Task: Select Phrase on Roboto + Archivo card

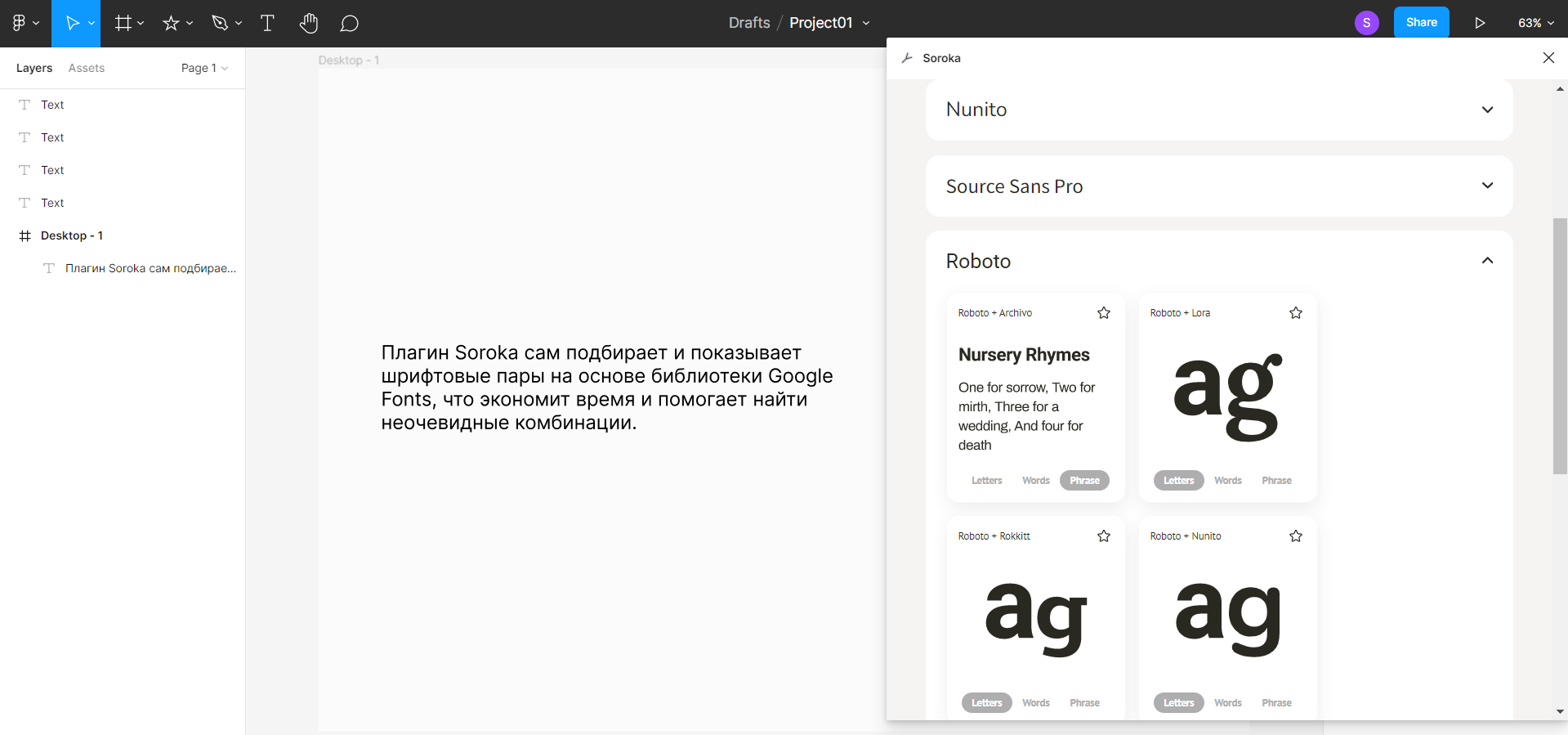Action: click(x=1084, y=481)
